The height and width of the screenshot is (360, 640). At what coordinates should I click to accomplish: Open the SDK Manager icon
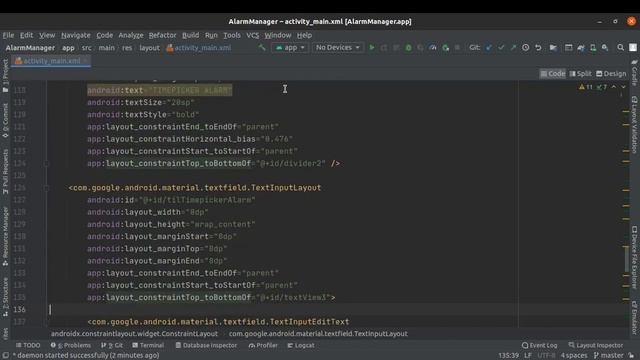tap(605, 48)
